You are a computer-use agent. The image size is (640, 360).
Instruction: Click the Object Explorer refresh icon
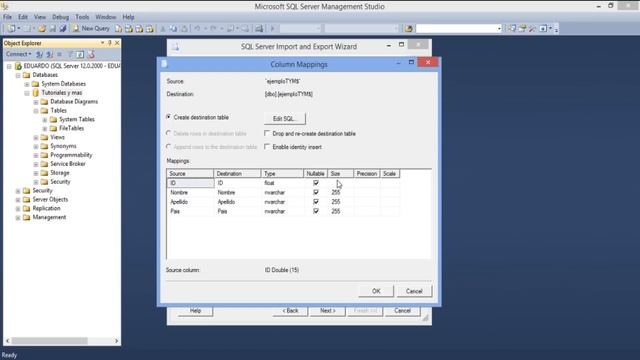80,54
